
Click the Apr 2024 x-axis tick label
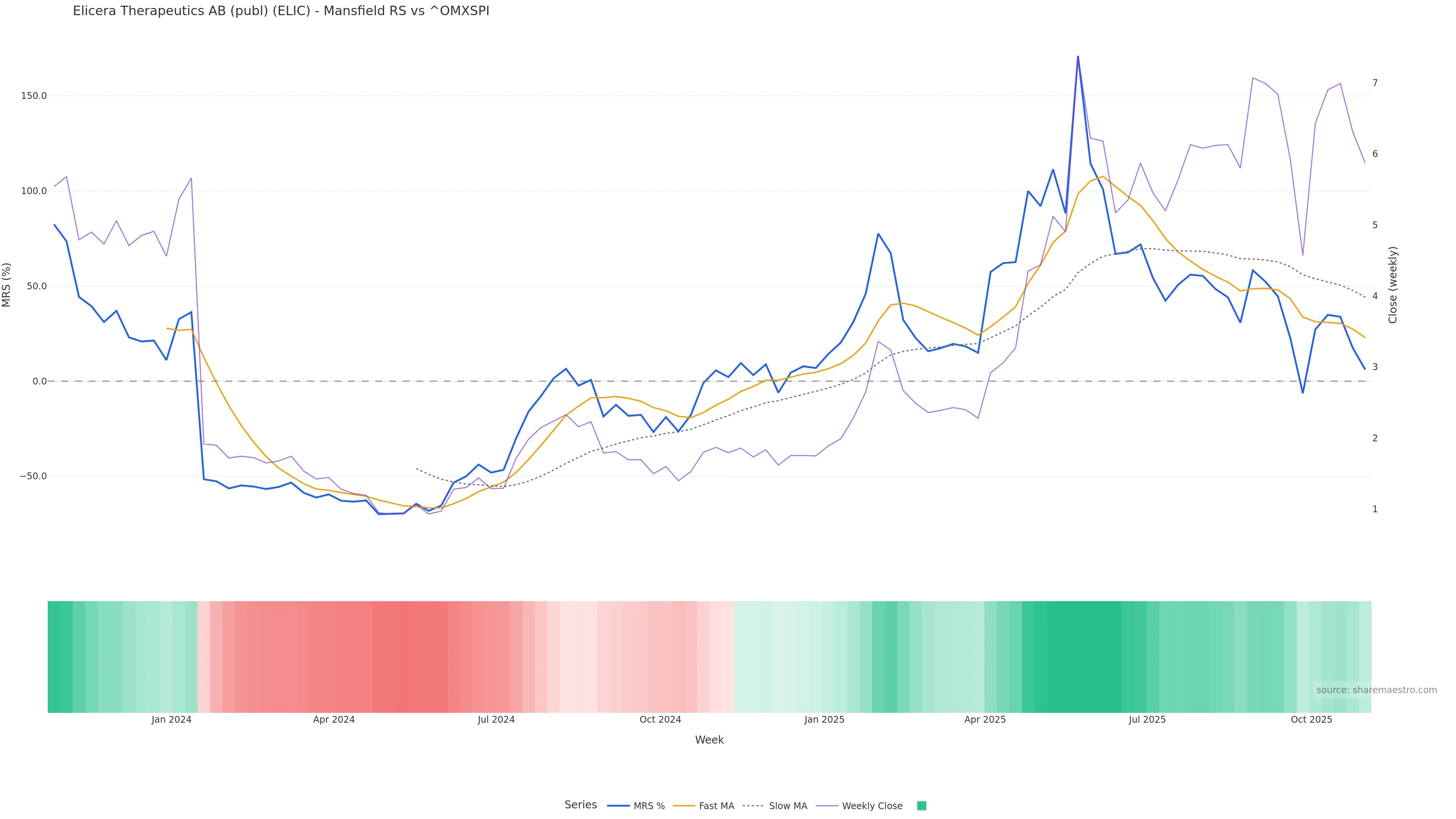point(334,720)
